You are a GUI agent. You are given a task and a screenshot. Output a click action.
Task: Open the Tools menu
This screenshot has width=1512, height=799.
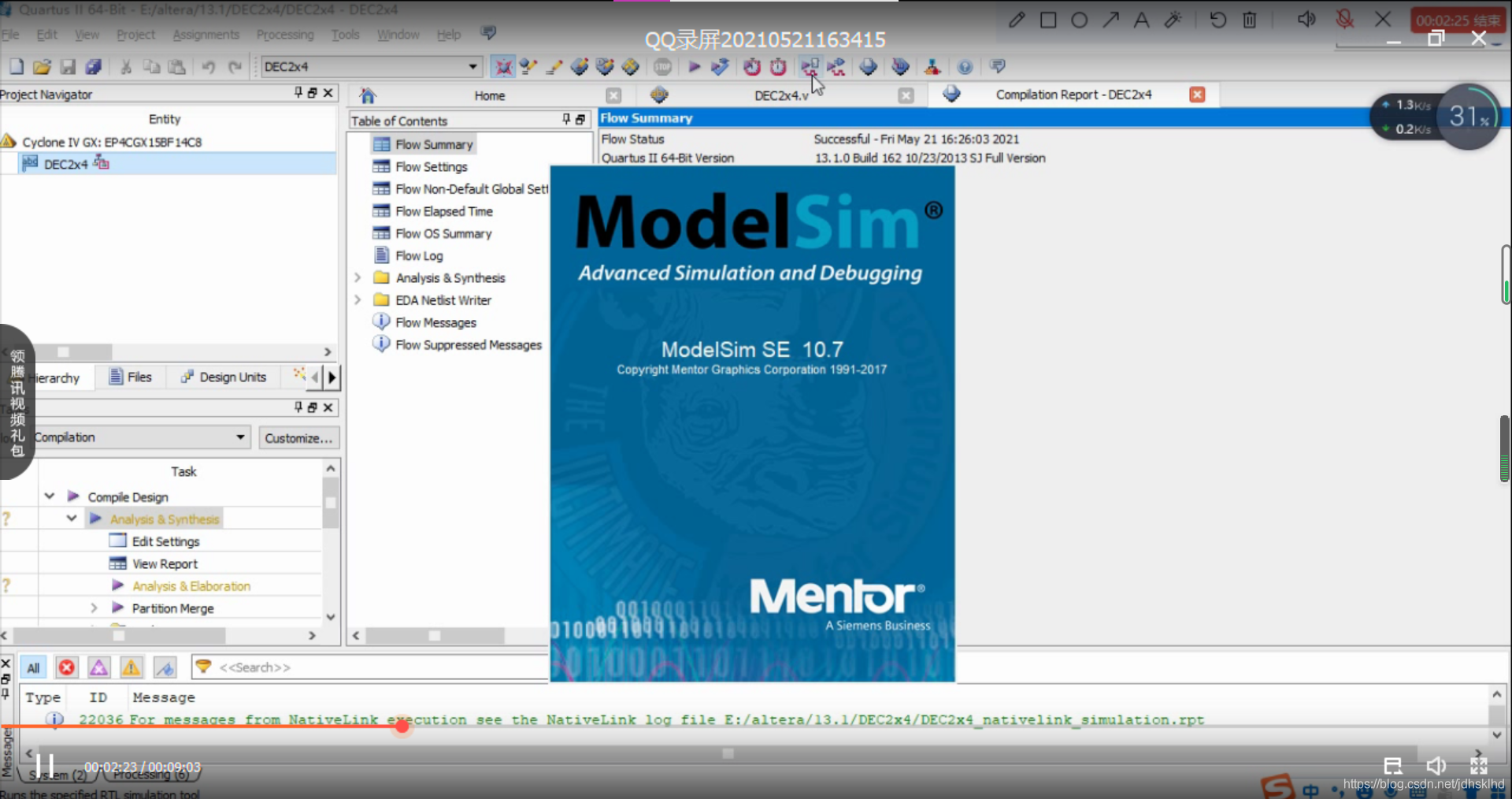coord(345,35)
